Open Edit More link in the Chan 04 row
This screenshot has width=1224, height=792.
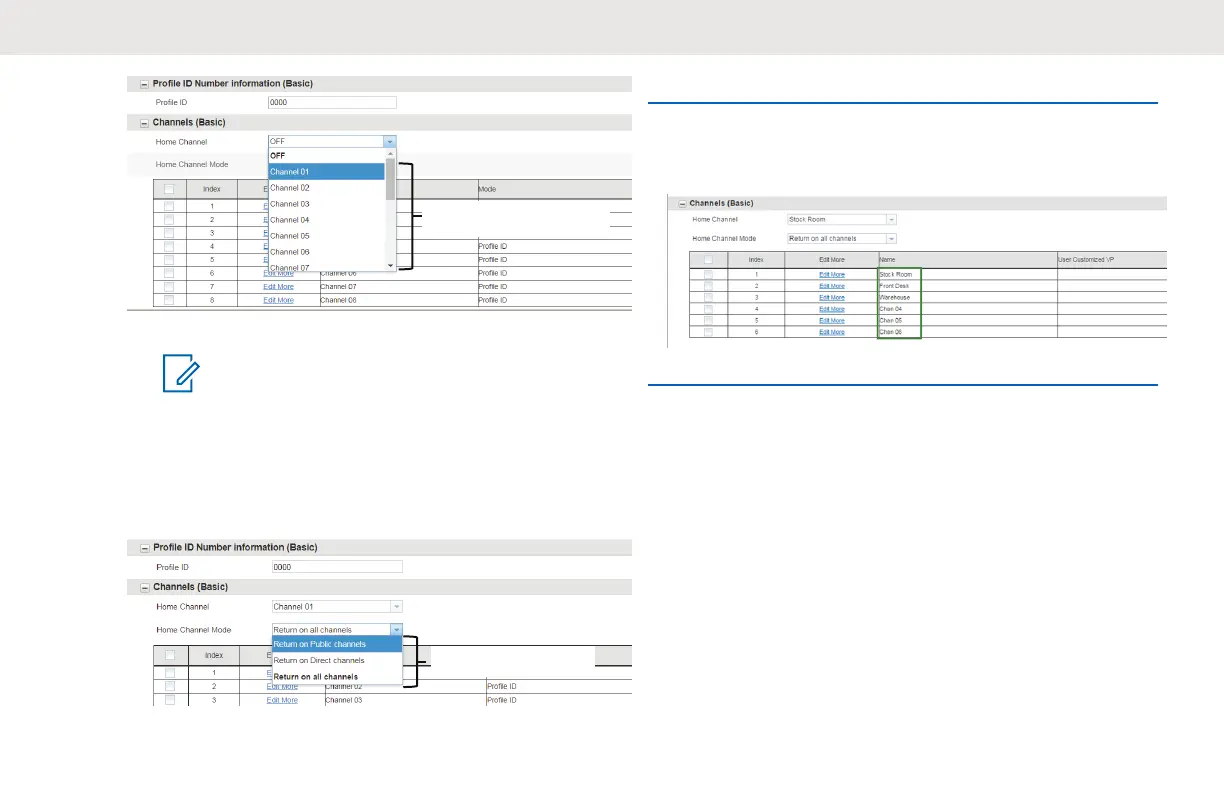click(x=832, y=309)
